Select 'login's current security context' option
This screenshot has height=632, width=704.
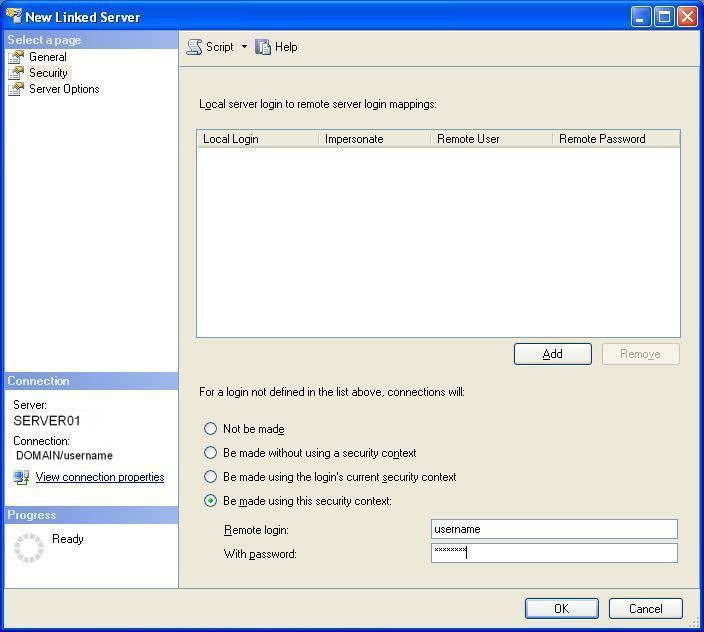point(330,477)
